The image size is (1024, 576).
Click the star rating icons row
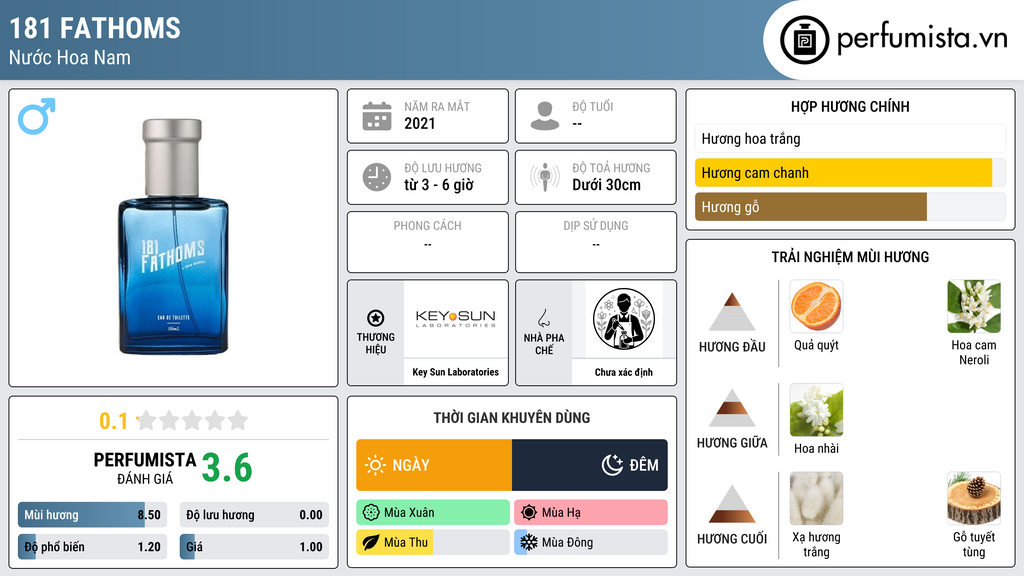click(x=192, y=420)
